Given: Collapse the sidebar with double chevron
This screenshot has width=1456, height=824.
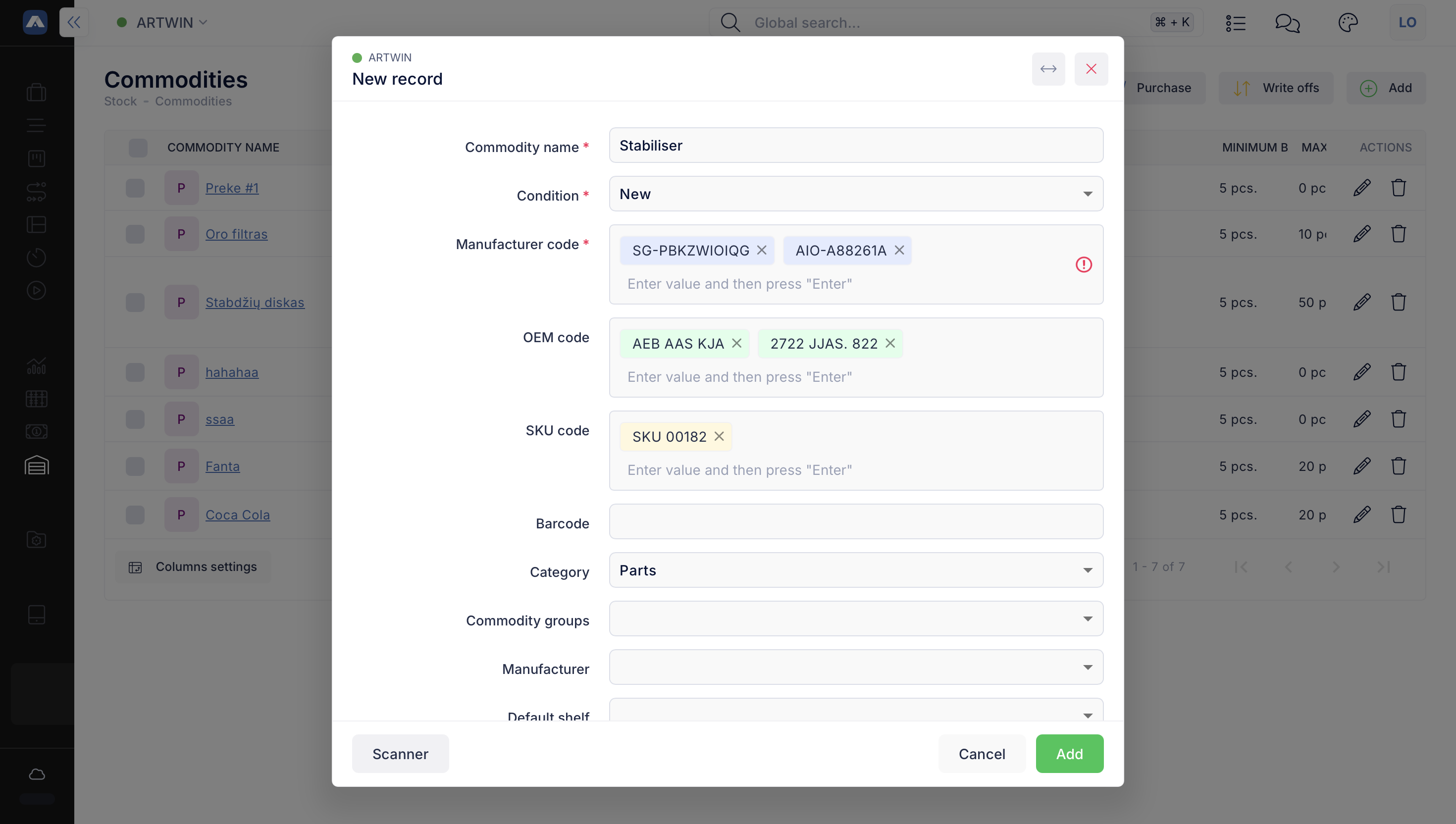Looking at the screenshot, I should point(74,23).
